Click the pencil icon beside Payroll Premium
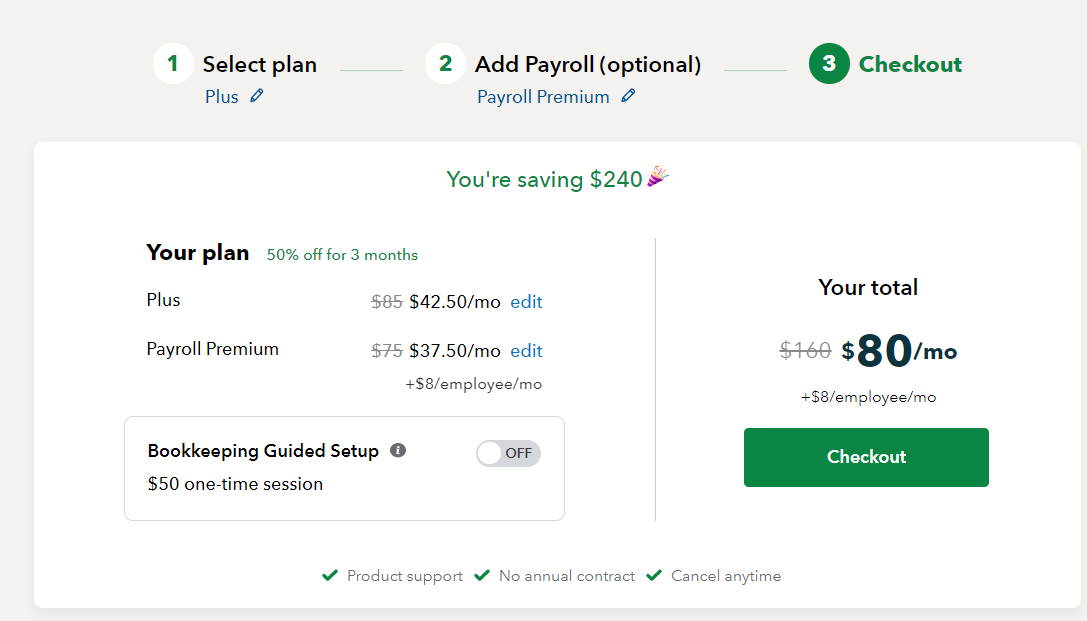 click(x=628, y=96)
